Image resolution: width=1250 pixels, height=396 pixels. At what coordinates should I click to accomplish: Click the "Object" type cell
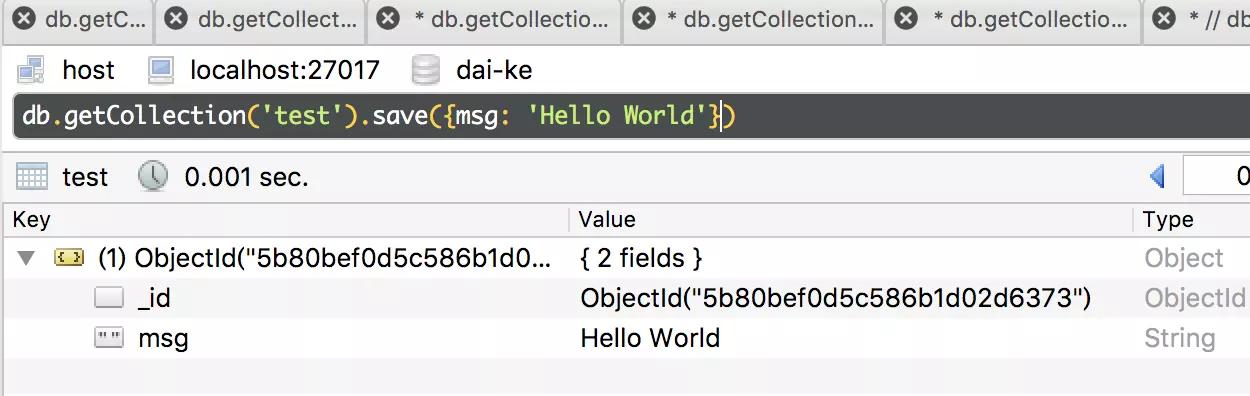1184,258
